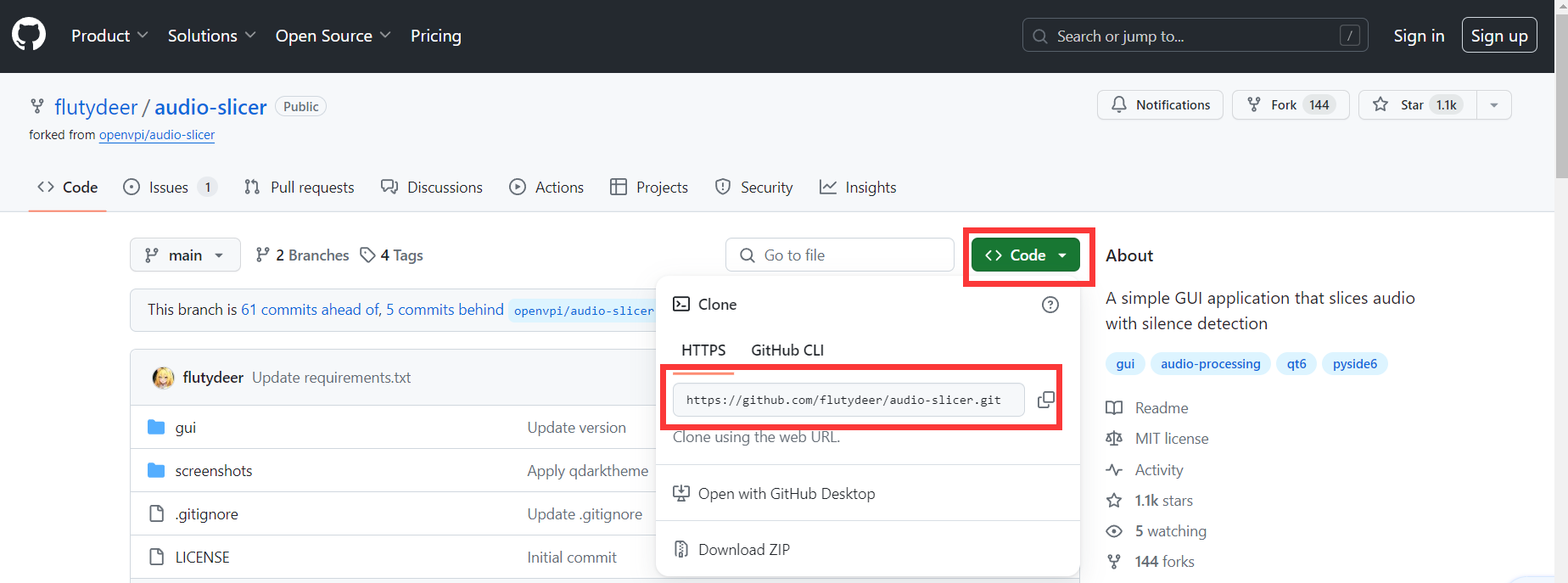Open the gui topic tag
The height and width of the screenshot is (583, 1568).
pyautogui.click(x=1125, y=364)
